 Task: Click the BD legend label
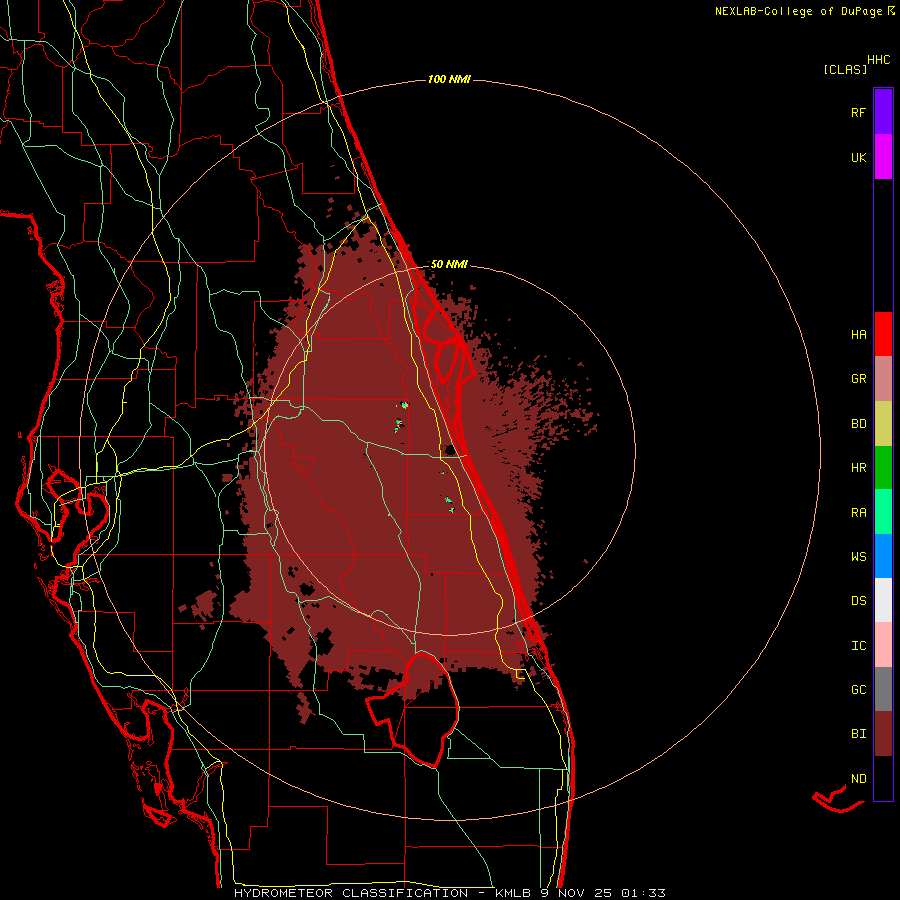click(858, 424)
